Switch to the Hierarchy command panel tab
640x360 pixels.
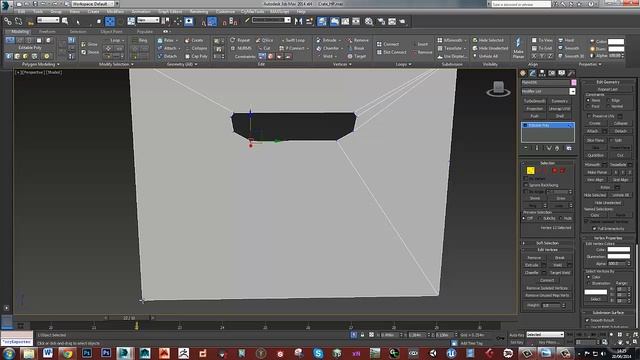[542, 73]
